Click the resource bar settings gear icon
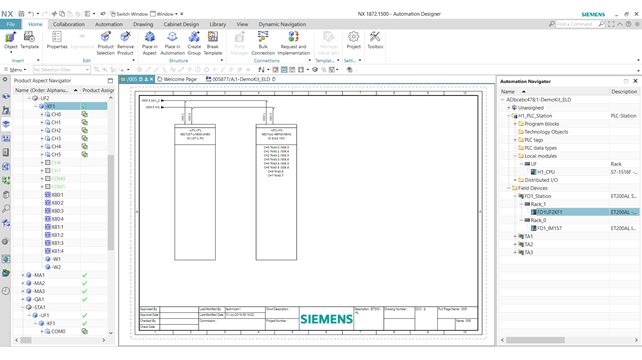The width and height of the screenshot is (642, 360). (5, 79)
